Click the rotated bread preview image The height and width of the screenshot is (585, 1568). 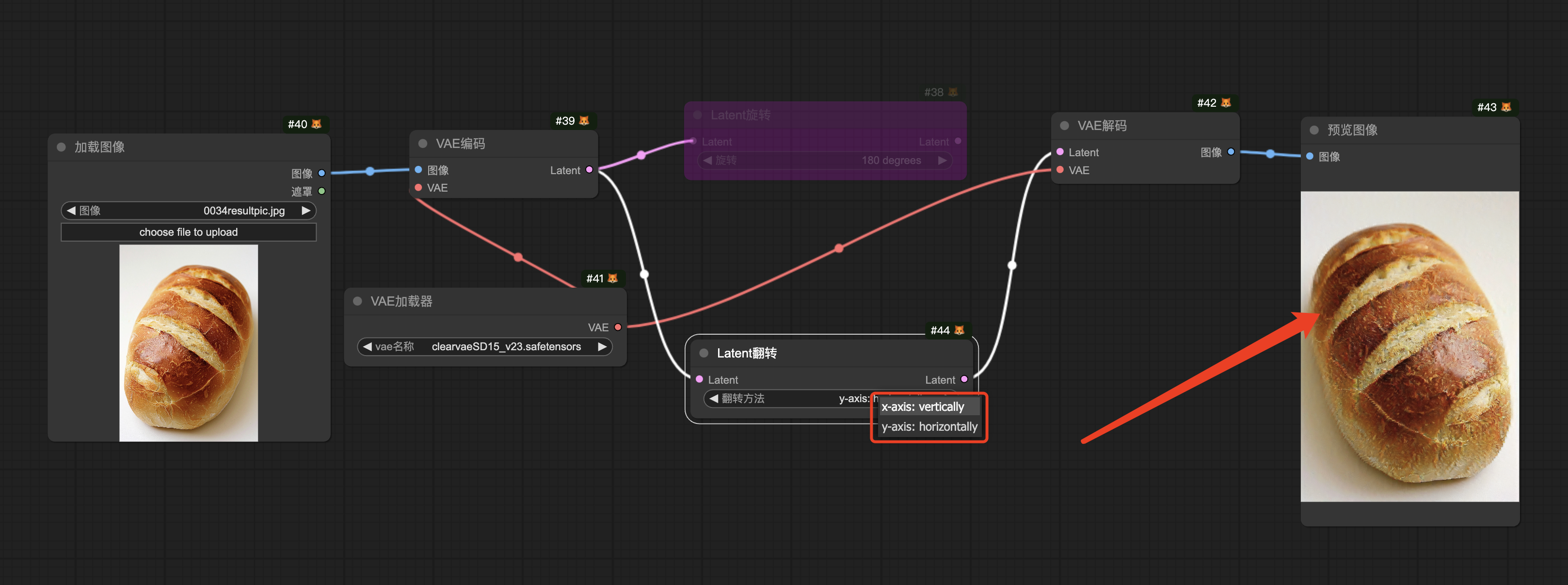(x=1410, y=347)
